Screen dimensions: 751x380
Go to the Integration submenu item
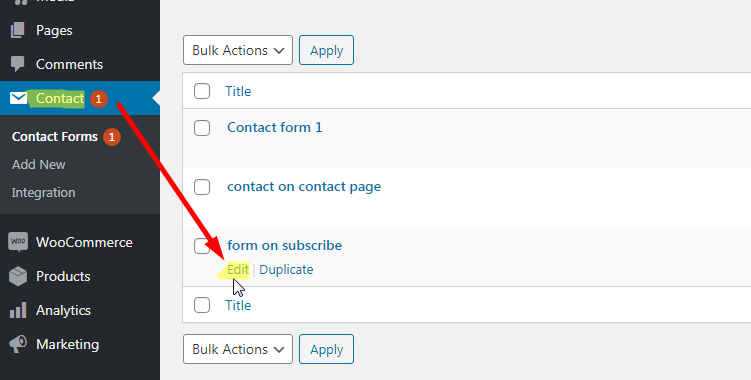pos(44,193)
